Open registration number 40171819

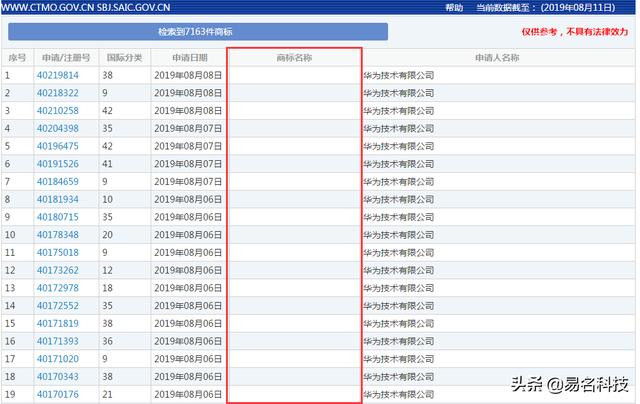click(58, 324)
